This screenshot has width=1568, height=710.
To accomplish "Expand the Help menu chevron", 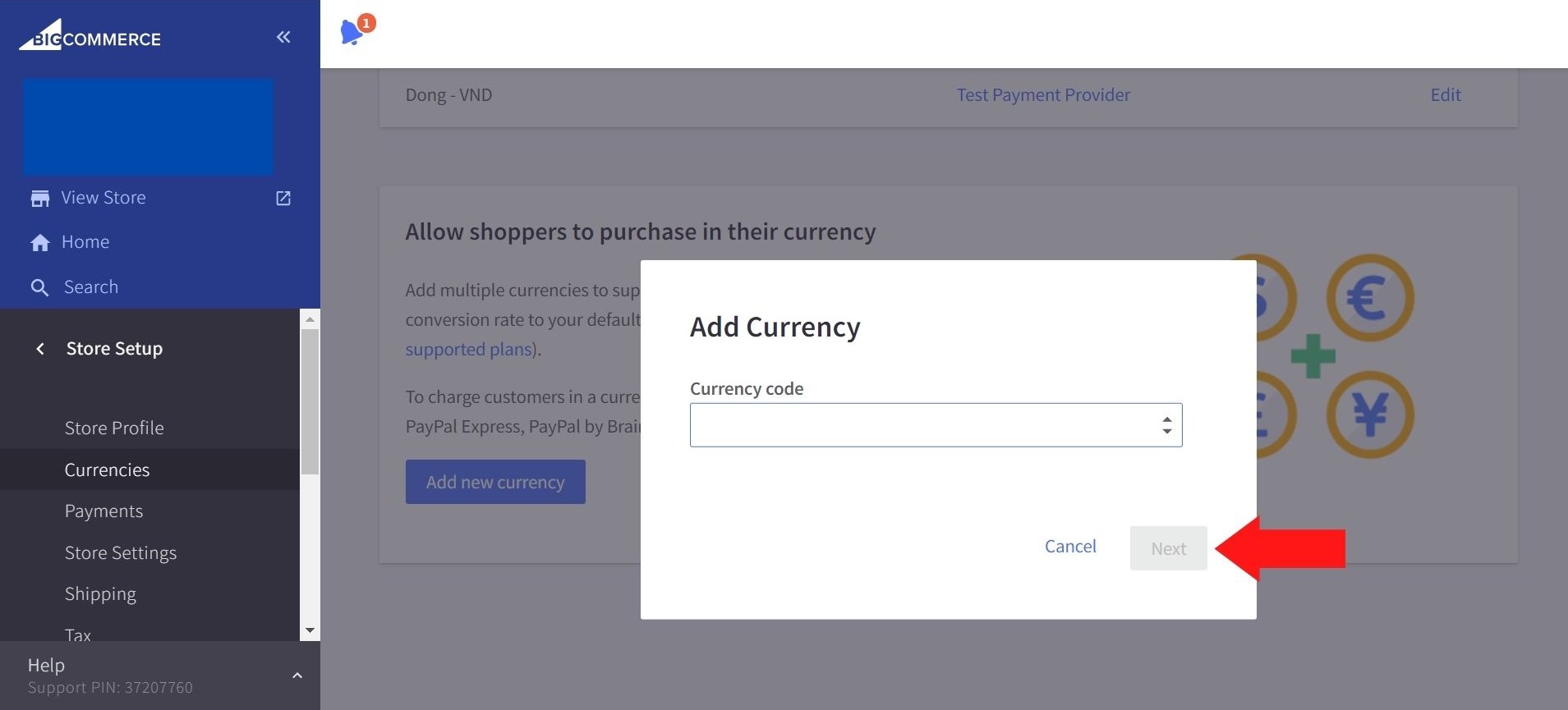I will [x=297, y=676].
